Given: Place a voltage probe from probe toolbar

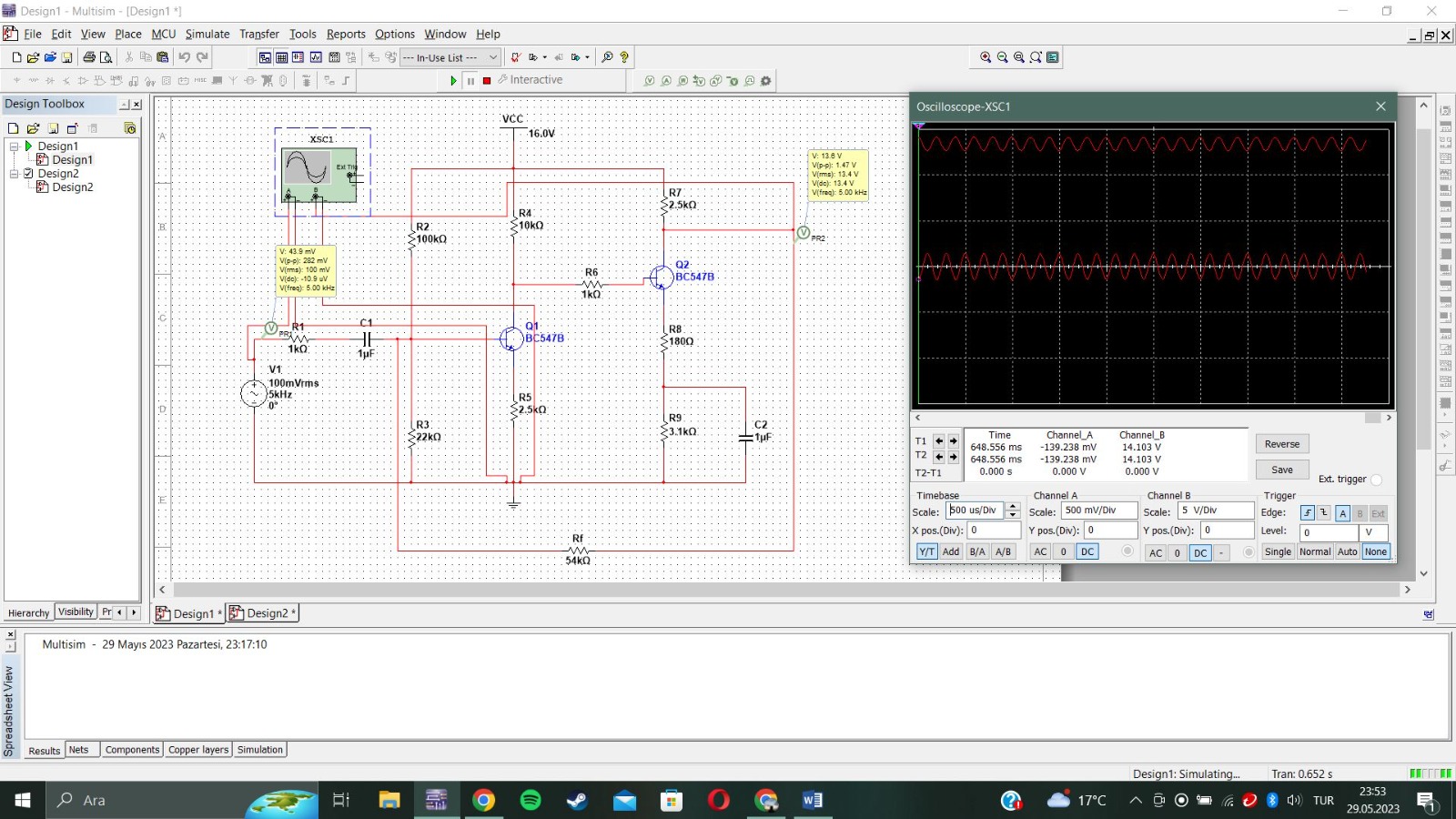Looking at the screenshot, I should tap(649, 81).
